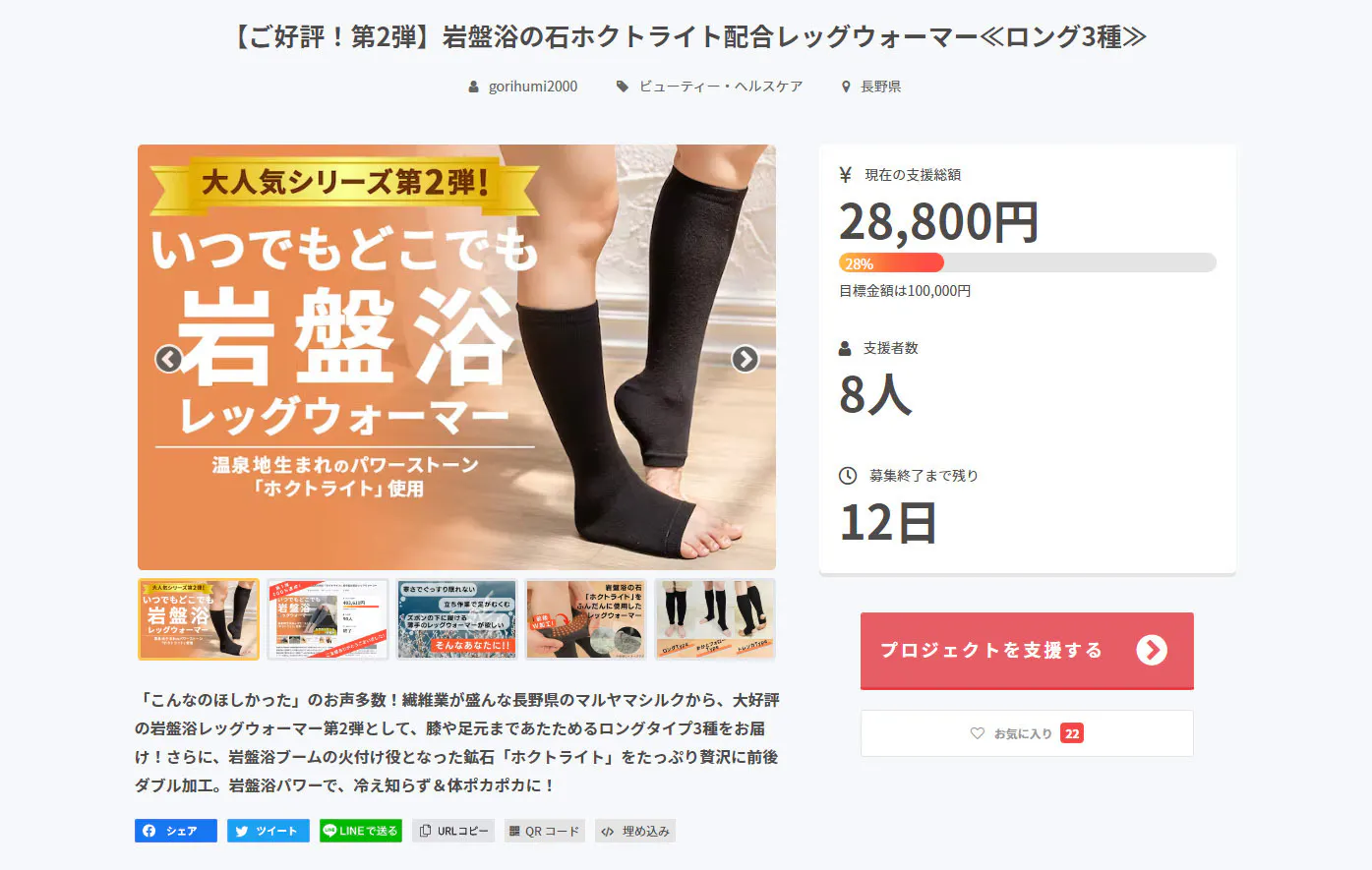This screenshot has height=870, width=1372.
Task: Select the fifth thumbnail showing three leg warmer types
Action: click(x=715, y=618)
